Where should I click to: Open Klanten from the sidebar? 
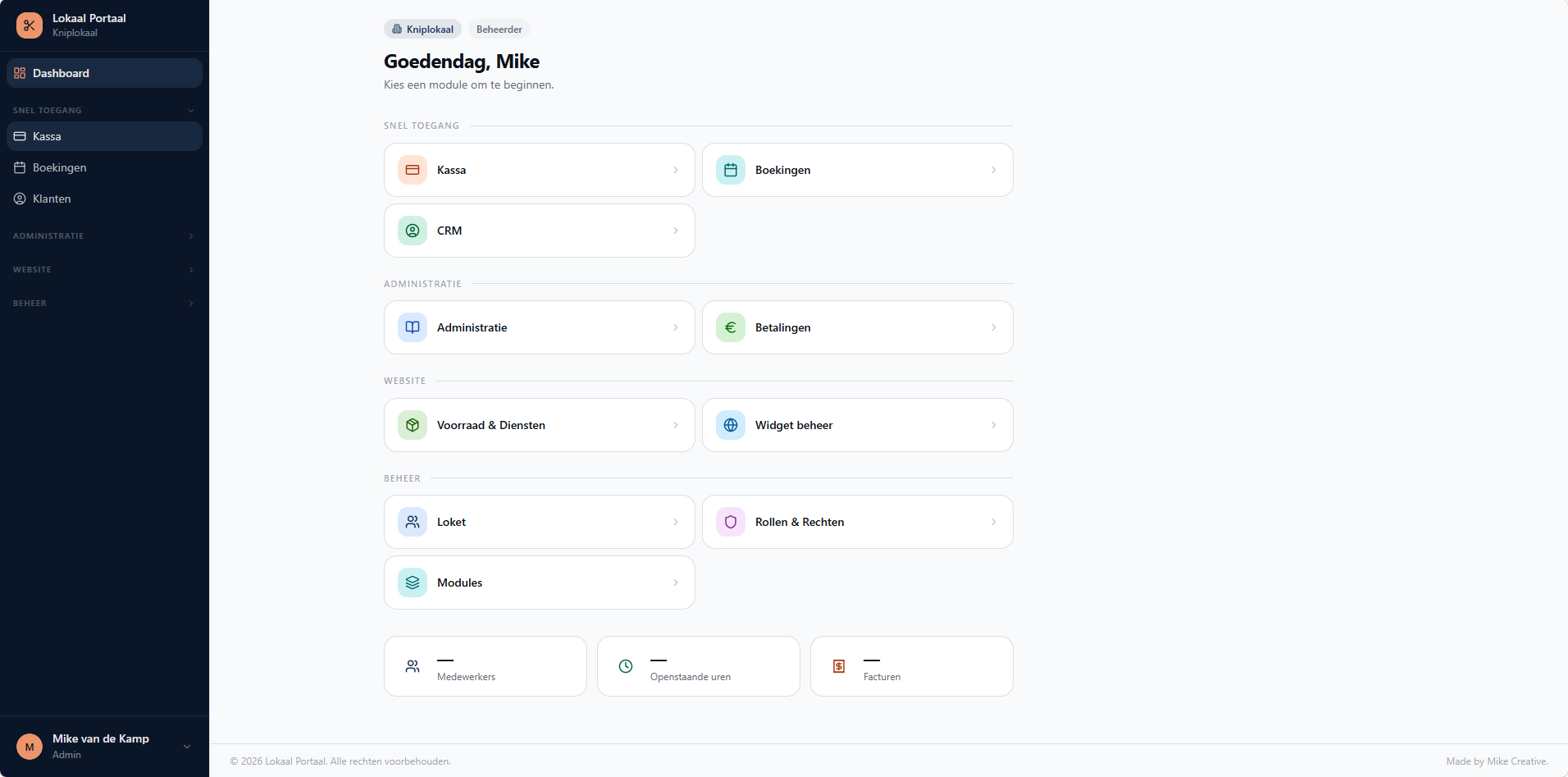point(104,199)
